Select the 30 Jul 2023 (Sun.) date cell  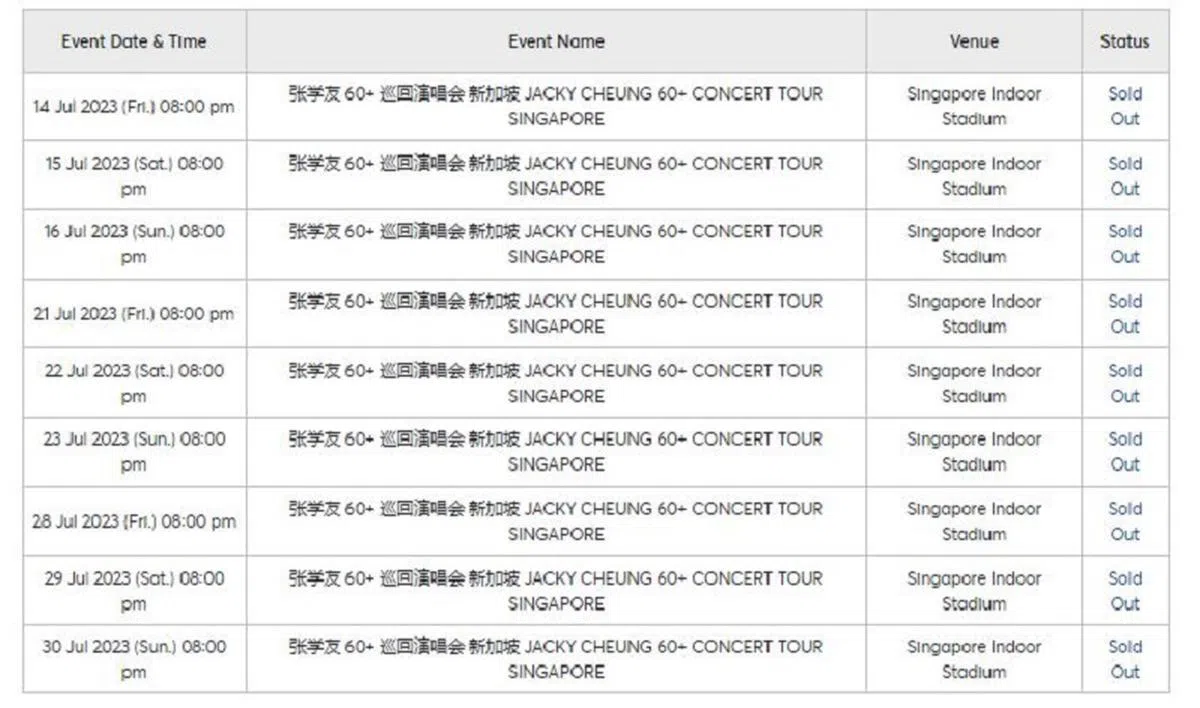coord(134,659)
